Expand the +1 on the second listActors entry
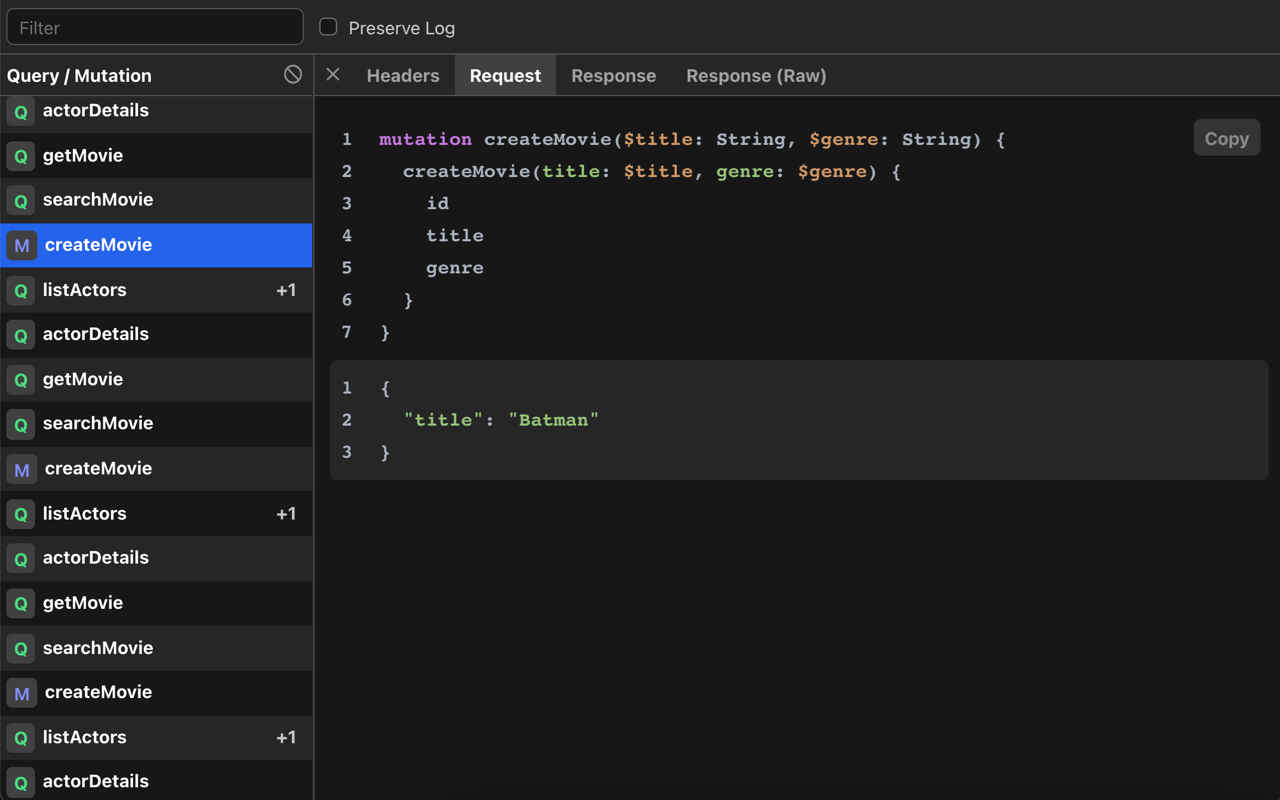 tap(286, 513)
